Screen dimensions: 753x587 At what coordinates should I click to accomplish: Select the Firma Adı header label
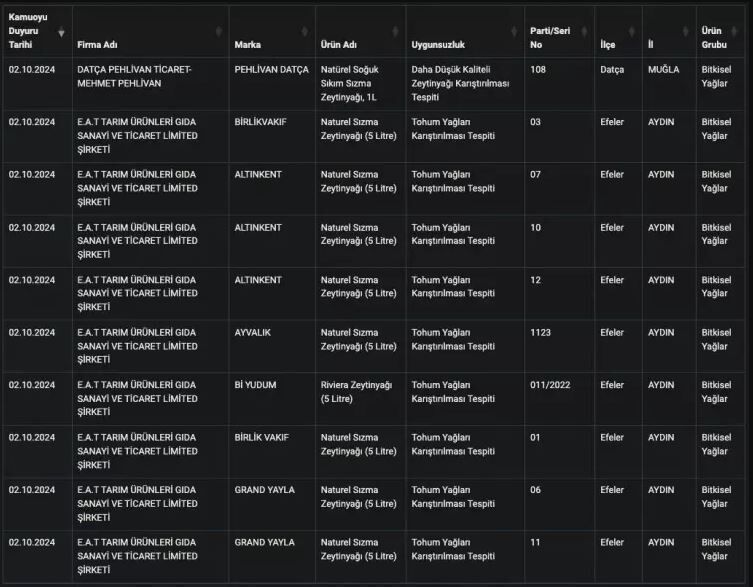(x=96, y=46)
